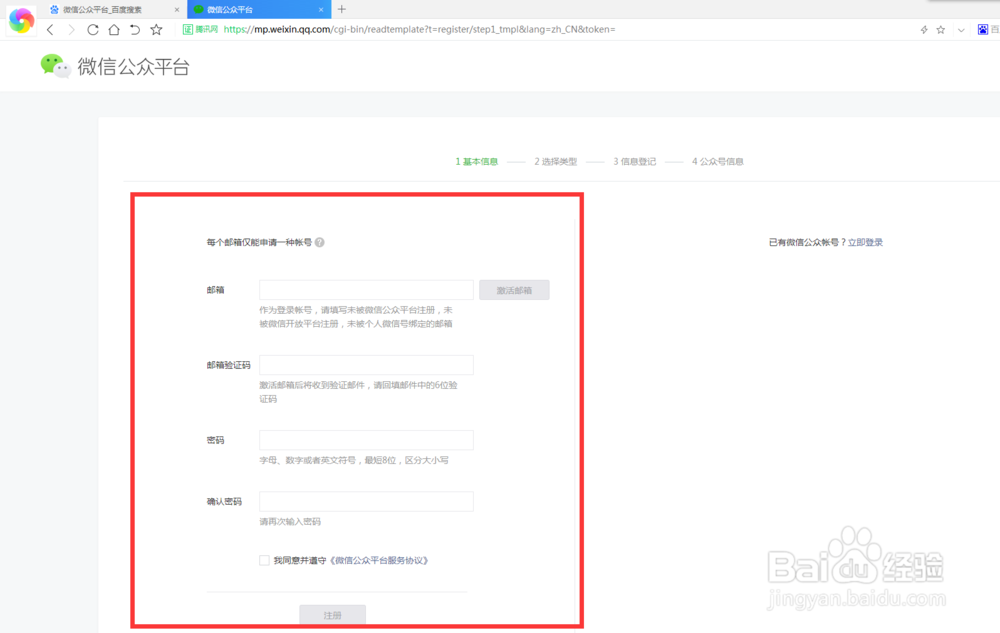Click the forward navigation arrow
Viewport: 1000px width, 633px height.
(71, 29)
